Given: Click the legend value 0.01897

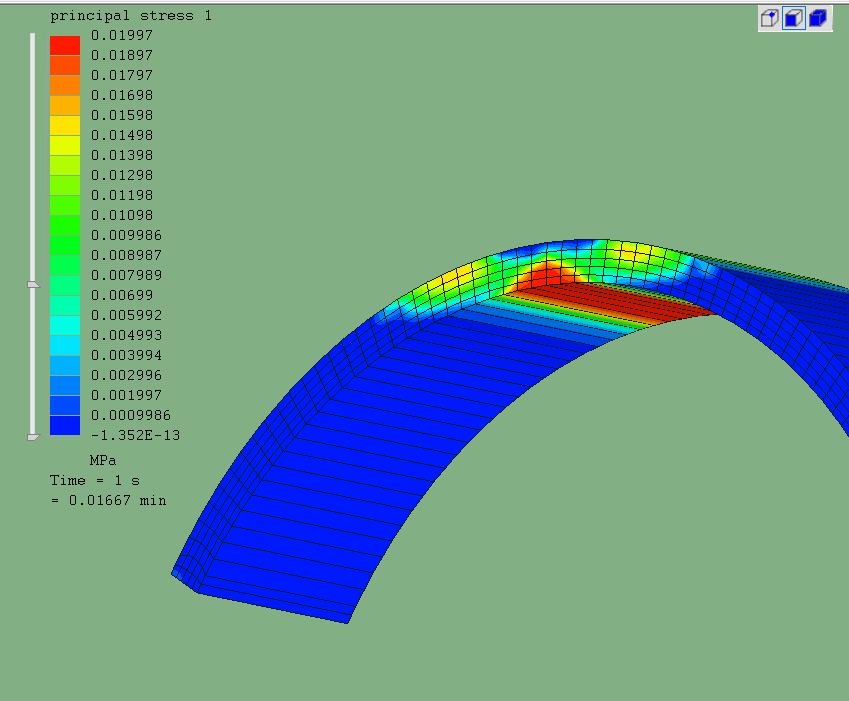Looking at the screenshot, I should (122, 55).
